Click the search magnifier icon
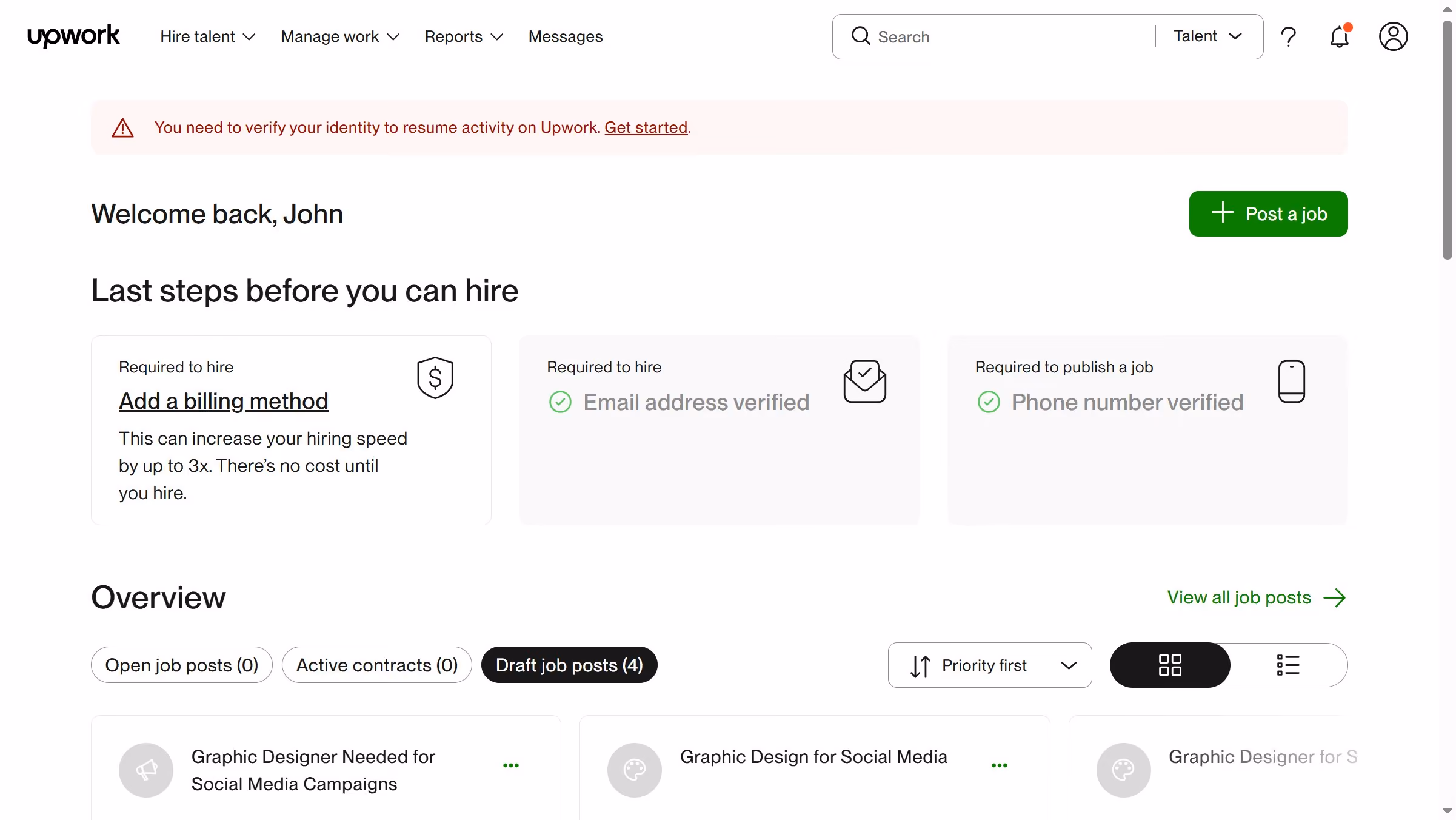 [861, 36]
